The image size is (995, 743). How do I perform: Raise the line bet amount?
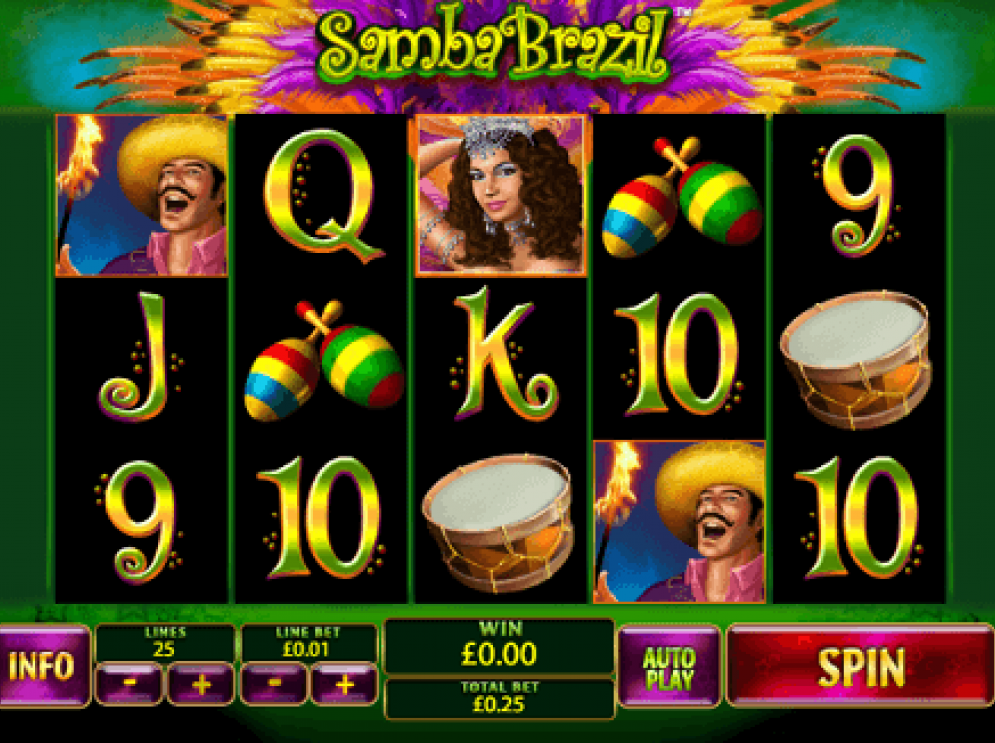(345, 684)
